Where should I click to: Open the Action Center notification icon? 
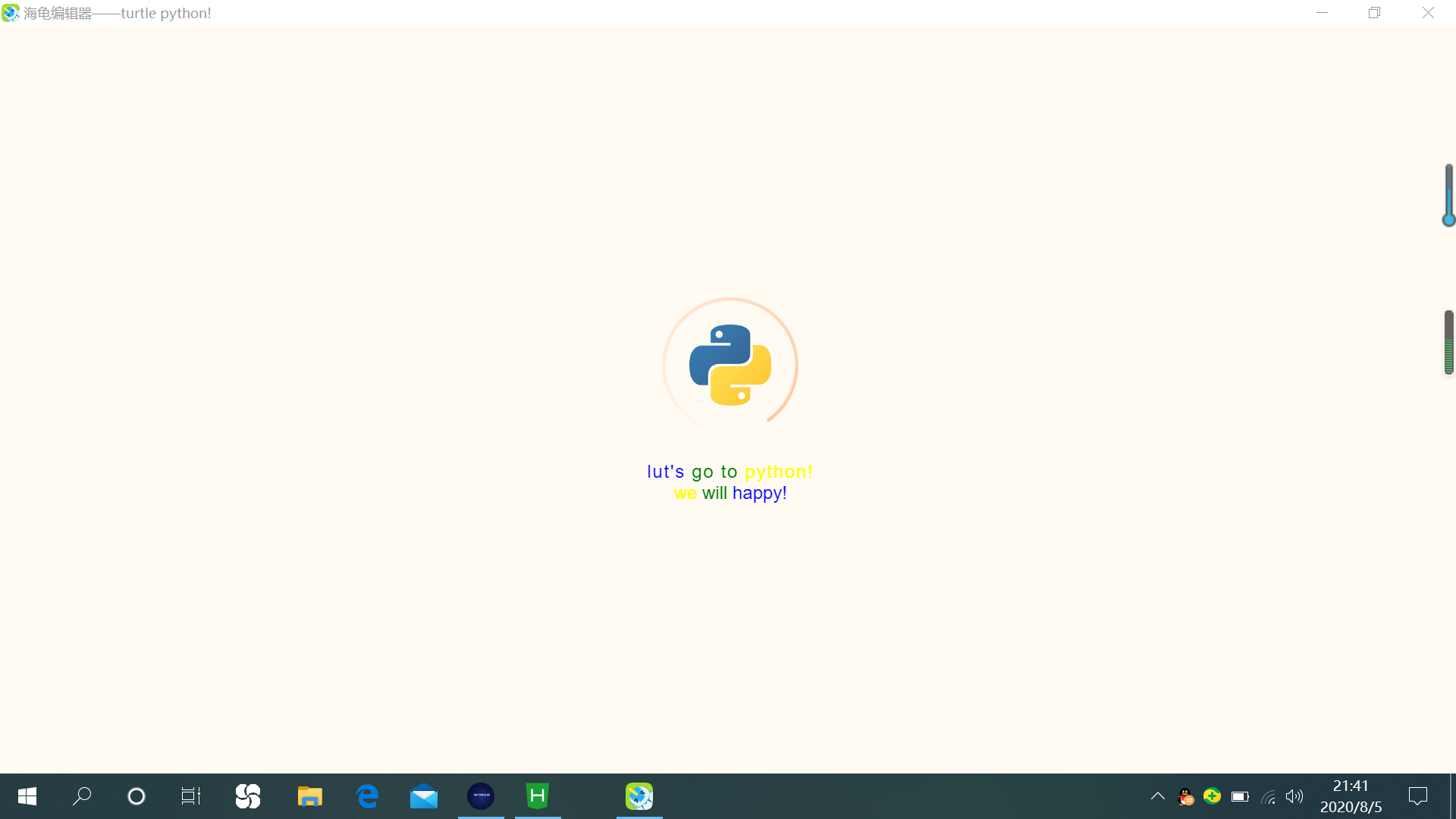[1418, 796]
